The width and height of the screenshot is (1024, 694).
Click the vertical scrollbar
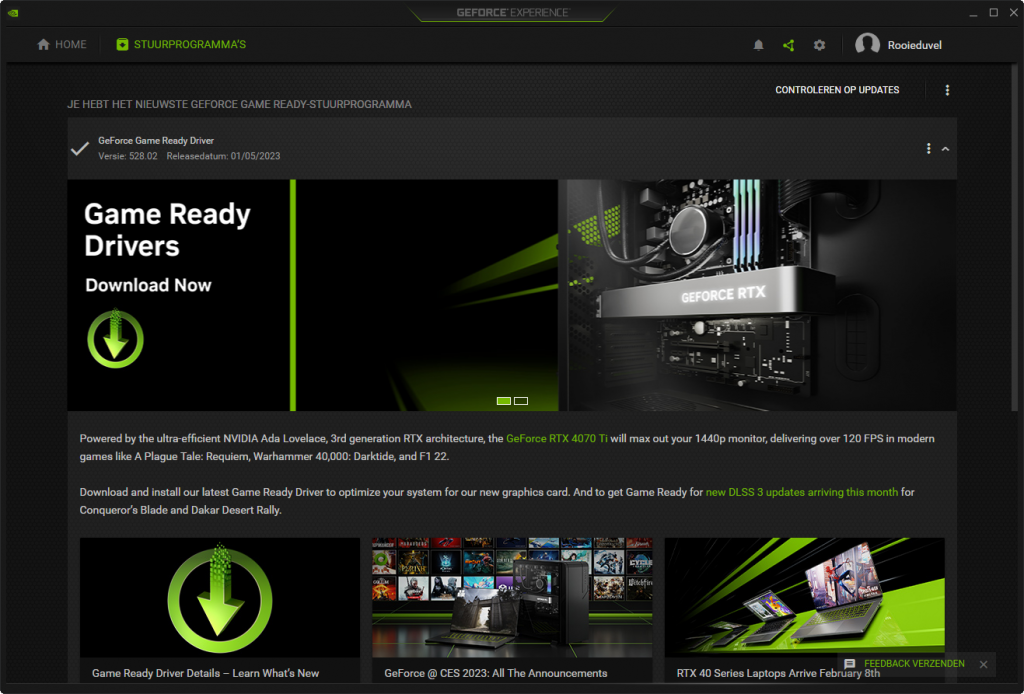point(1014,237)
